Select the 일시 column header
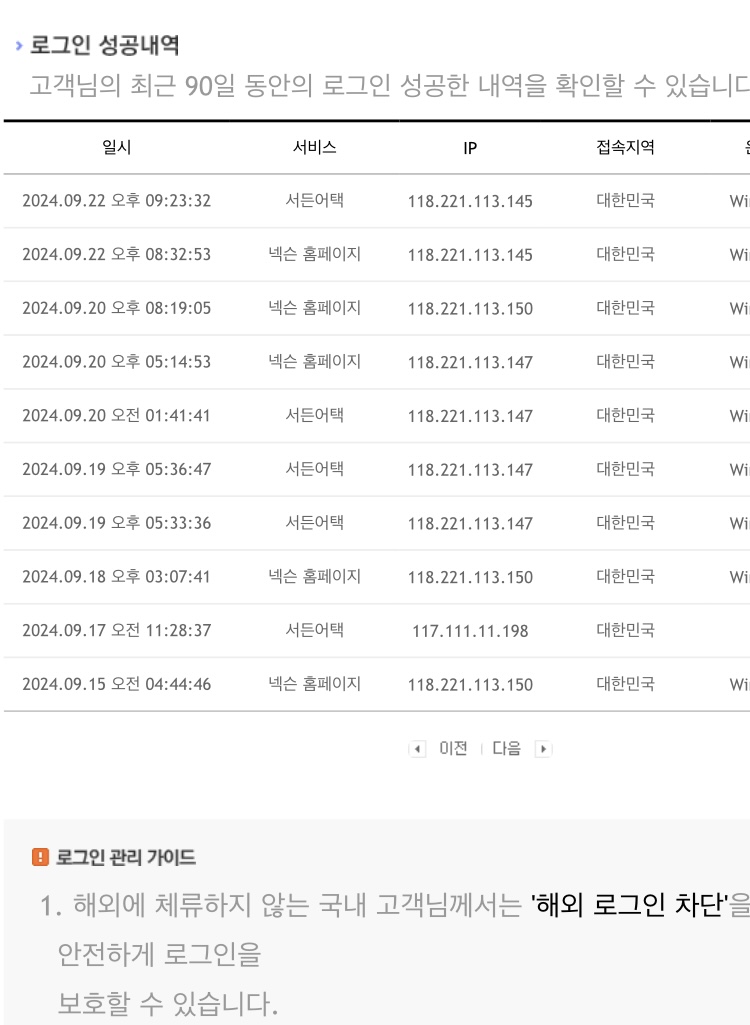Image resolution: width=750 pixels, height=1025 pixels. tap(117, 147)
